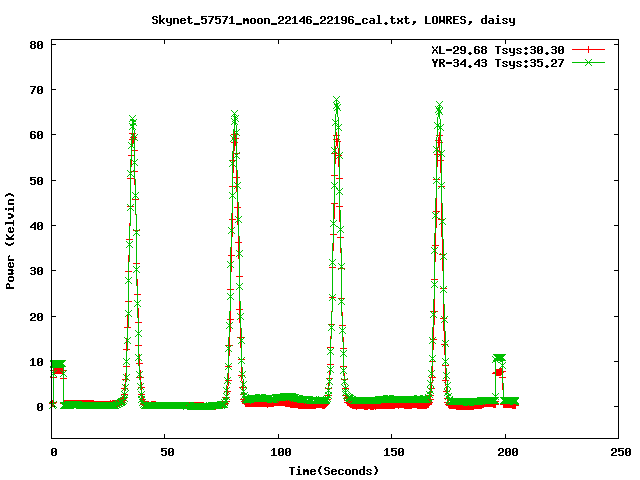The image size is (640, 480).
Task: Click x-axis tick label 250
Action: [621, 452]
